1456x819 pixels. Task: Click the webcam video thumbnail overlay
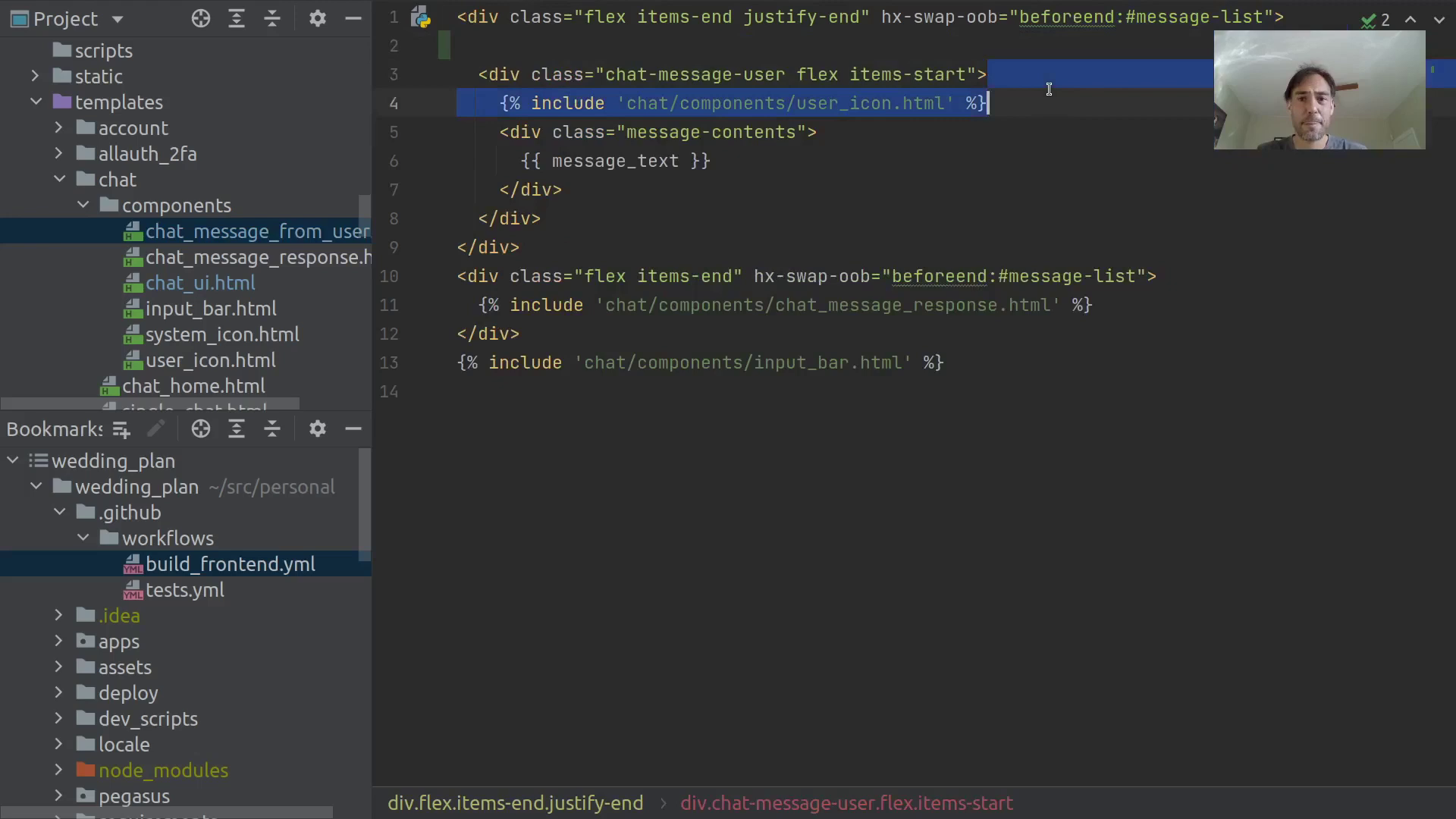tap(1319, 90)
